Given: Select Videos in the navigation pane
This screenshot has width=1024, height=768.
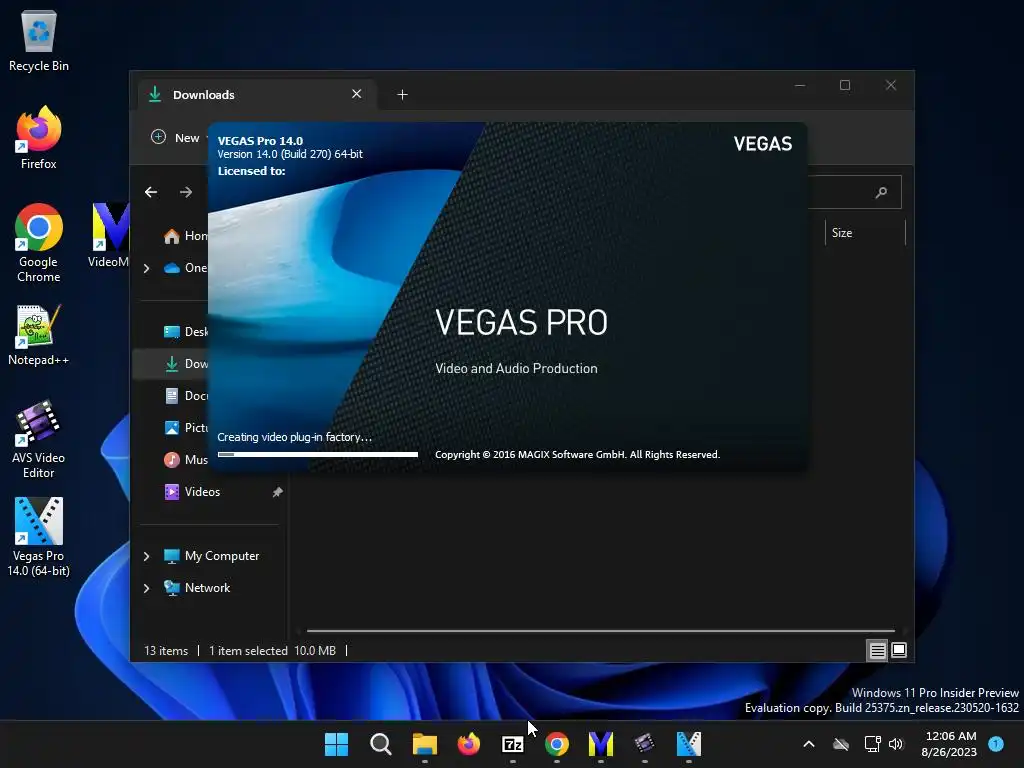Looking at the screenshot, I should (x=192, y=492).
